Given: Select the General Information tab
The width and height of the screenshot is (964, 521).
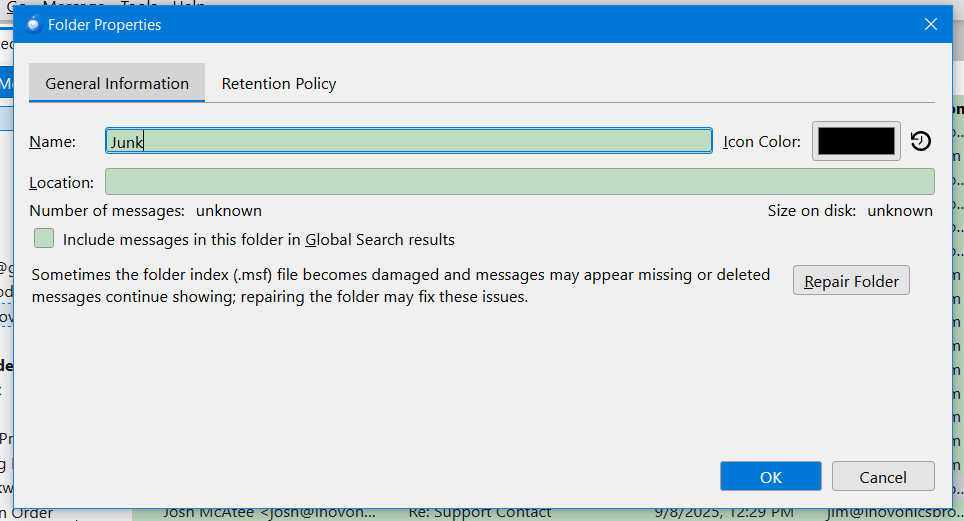Looking at the screenshot, I should pyautogui.click(x=117, y=84).
